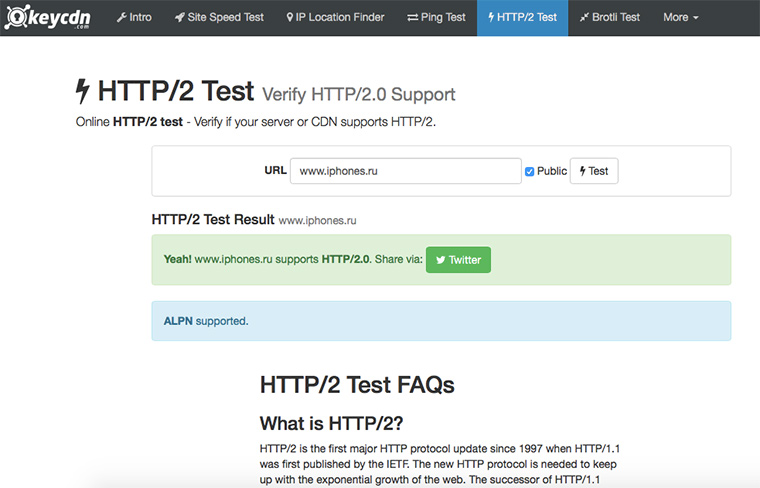The height and width of the screenshot is (488, 760).
Task: Expand the More dropdown menu
Action: click(680, 18)
